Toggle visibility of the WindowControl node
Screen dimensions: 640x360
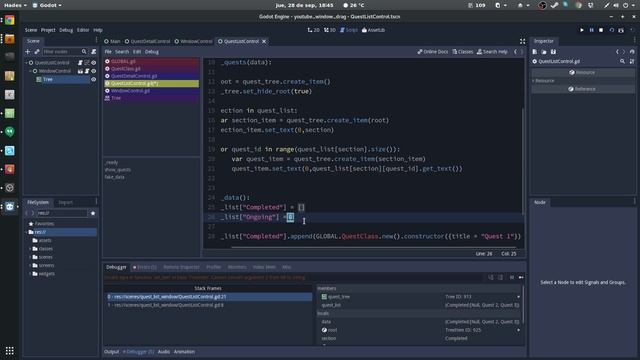click(94, 71)
